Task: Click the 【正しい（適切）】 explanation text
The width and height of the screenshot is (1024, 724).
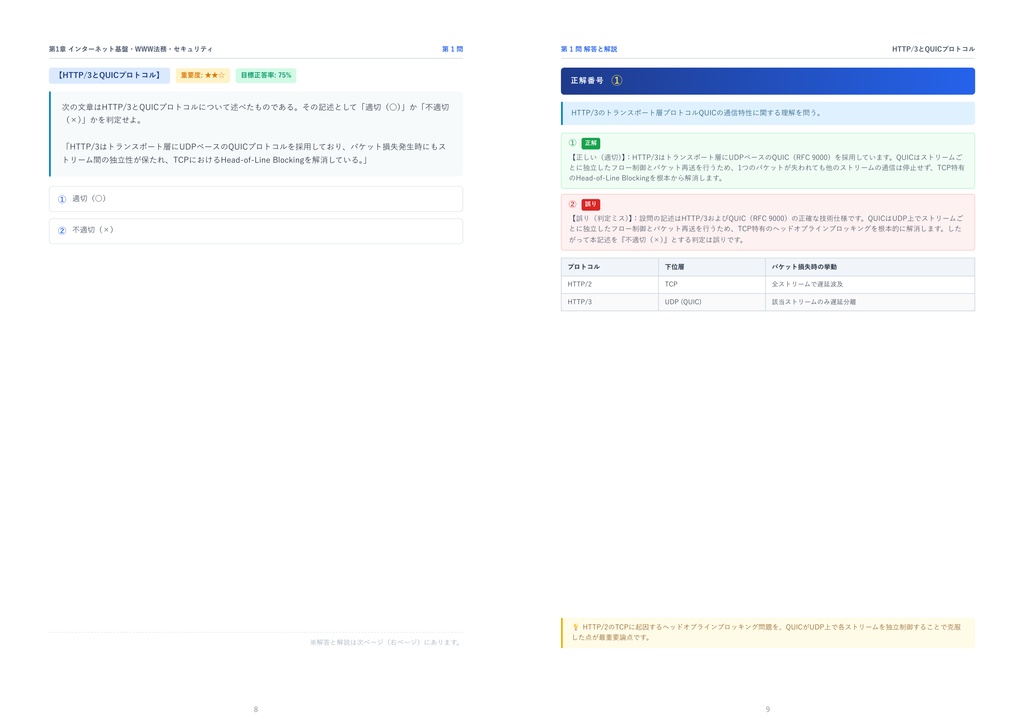Action: (766, 168)
